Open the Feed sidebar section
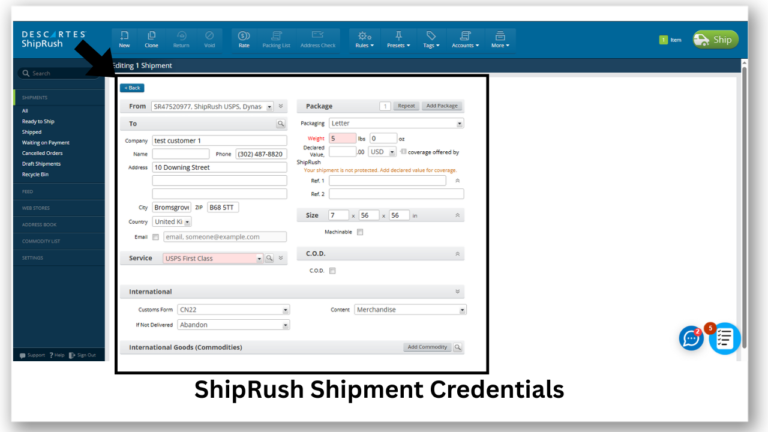The image size is (768, 432). (27, 192)
